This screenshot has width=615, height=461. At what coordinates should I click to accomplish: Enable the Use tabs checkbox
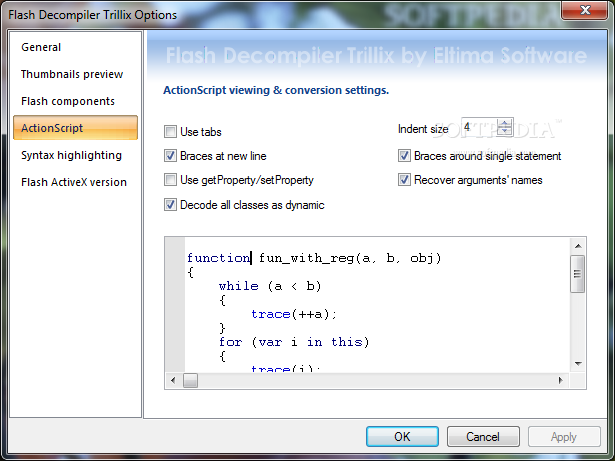tap(170, 131)
